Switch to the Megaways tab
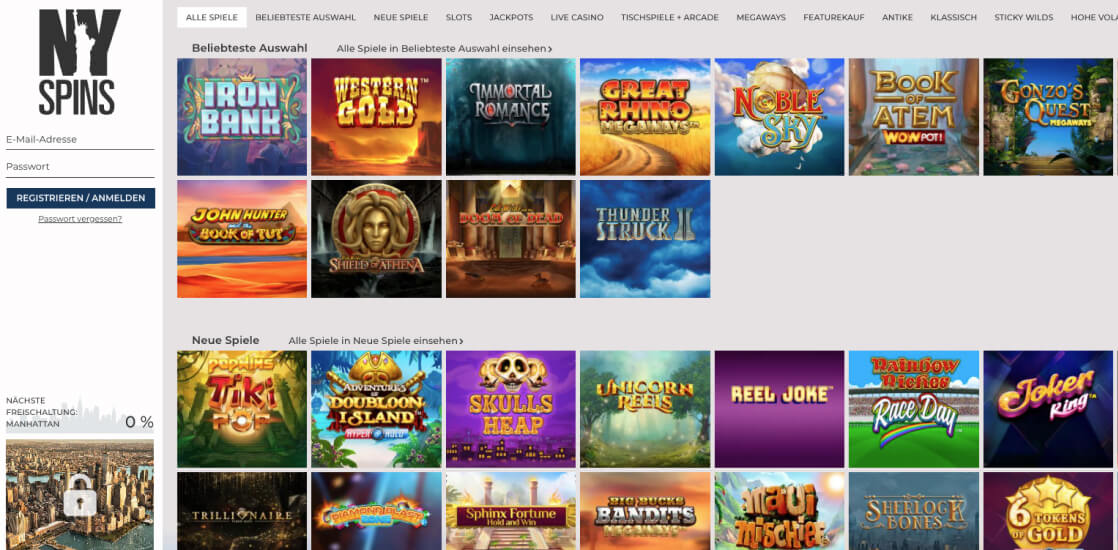Viewport: 1118px width, 550px height. pyautogui.click(x=761, y=17)
